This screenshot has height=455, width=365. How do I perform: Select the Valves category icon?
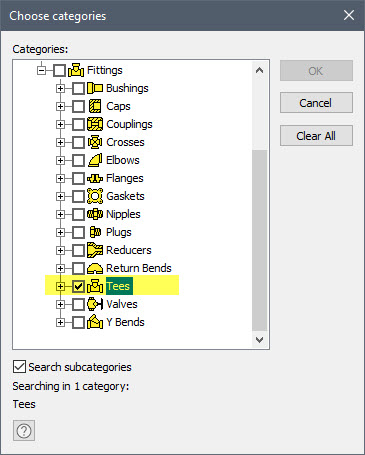point(95,304)
